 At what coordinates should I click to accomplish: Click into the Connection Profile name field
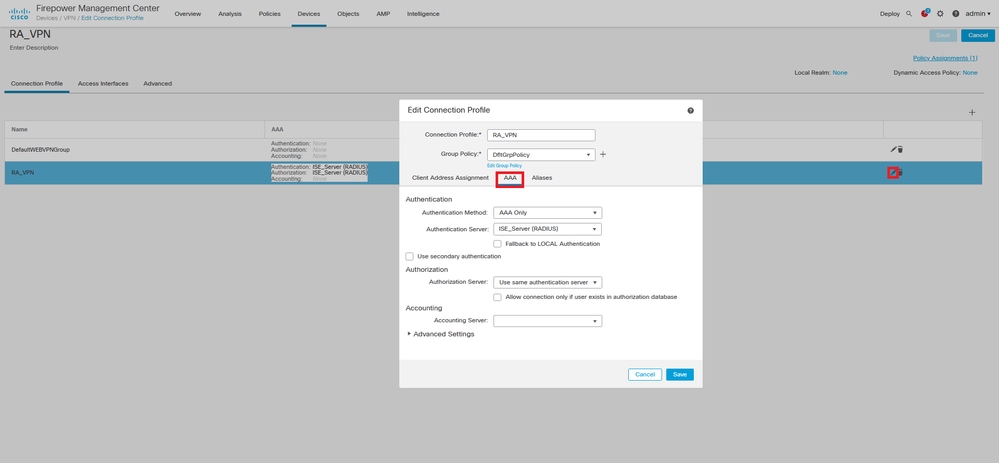[541, 135]
